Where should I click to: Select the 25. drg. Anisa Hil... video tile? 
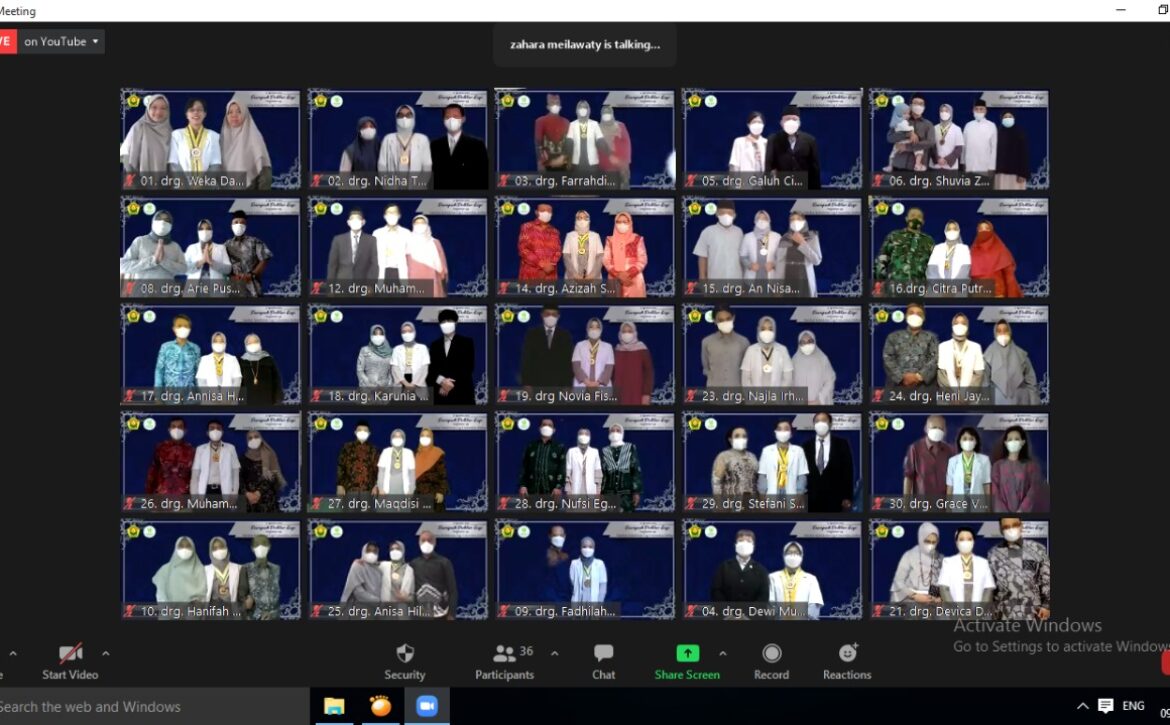[x=398, y=570]
